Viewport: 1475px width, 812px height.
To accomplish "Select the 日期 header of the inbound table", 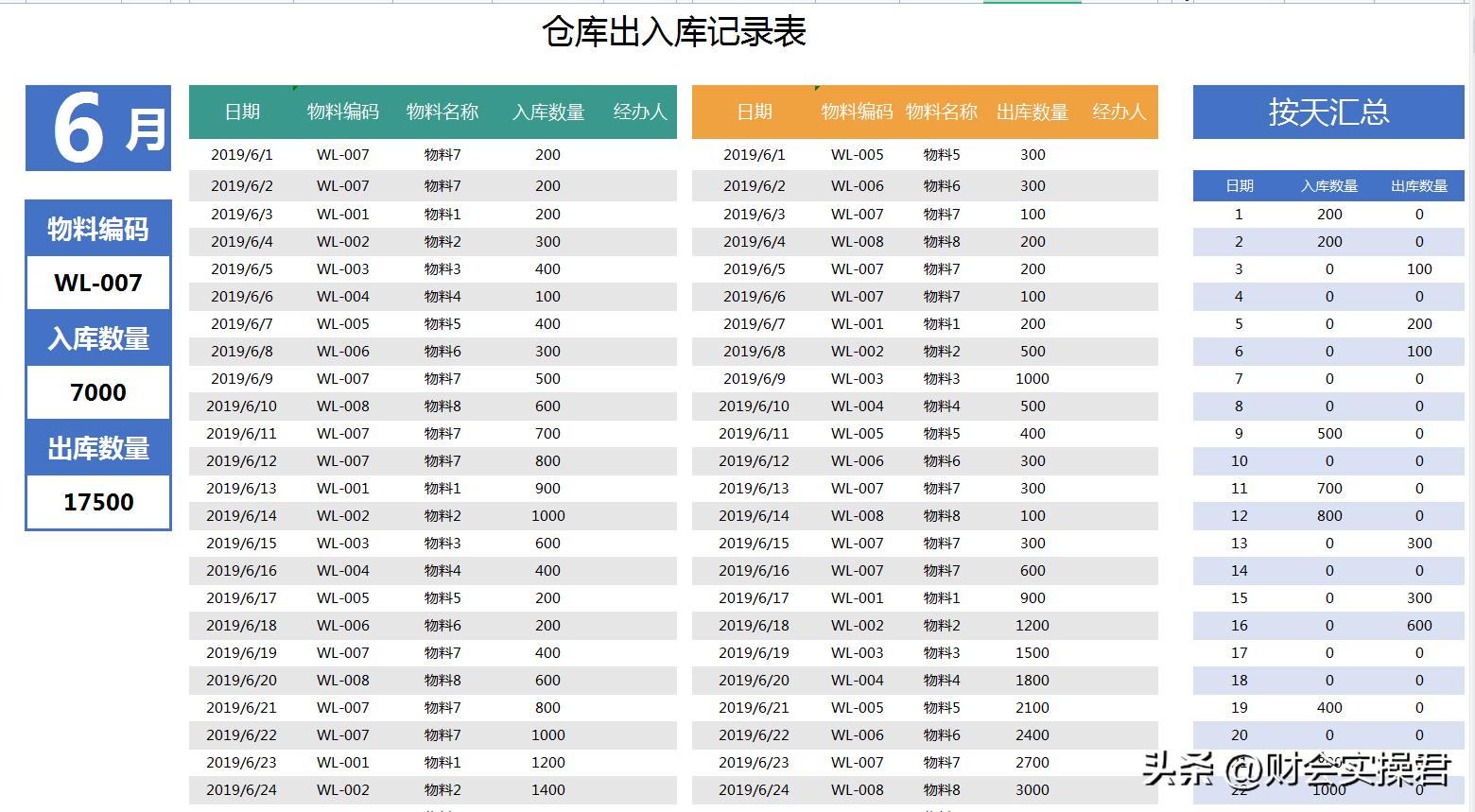I will click(x=242, y=112).
